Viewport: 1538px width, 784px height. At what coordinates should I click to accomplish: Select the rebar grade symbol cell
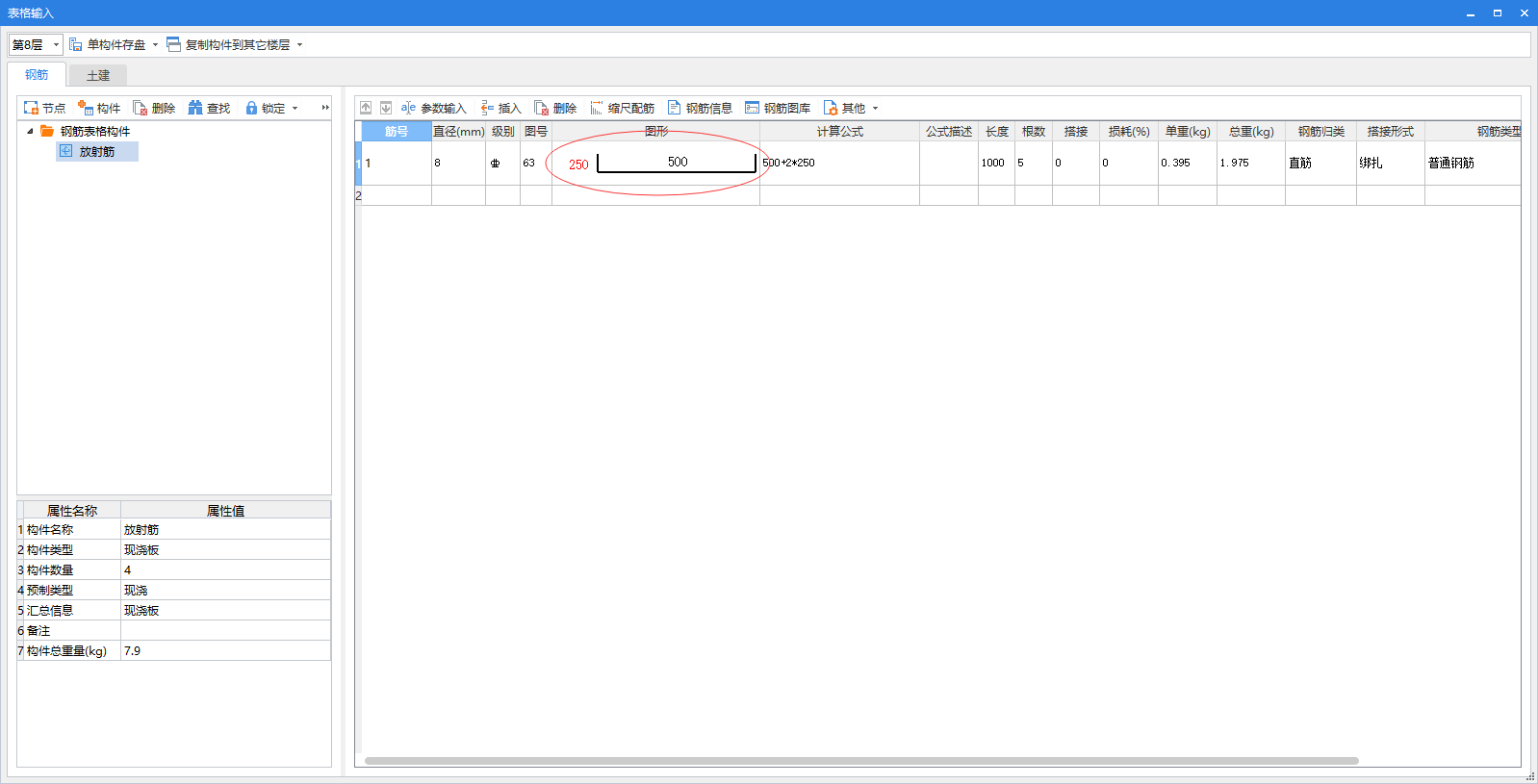click(x=502, y=164)
